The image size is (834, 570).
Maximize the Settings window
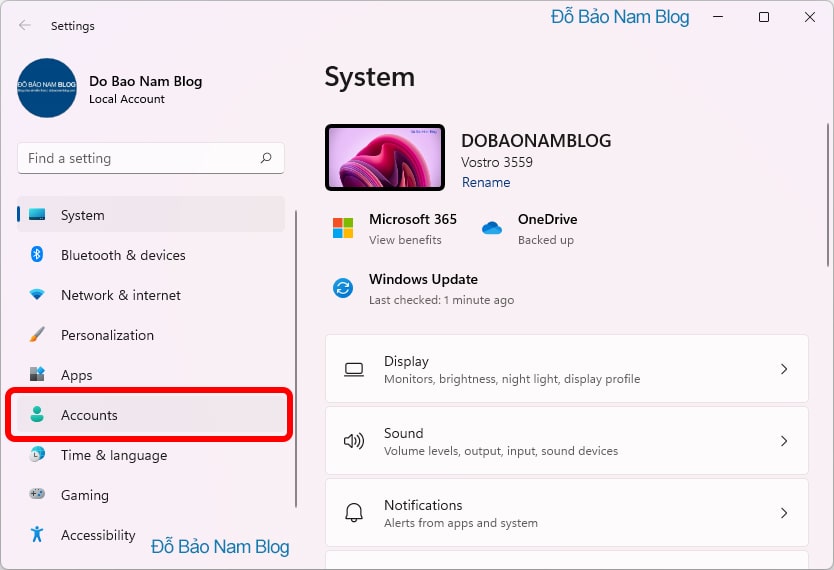[x=764, y=17]
